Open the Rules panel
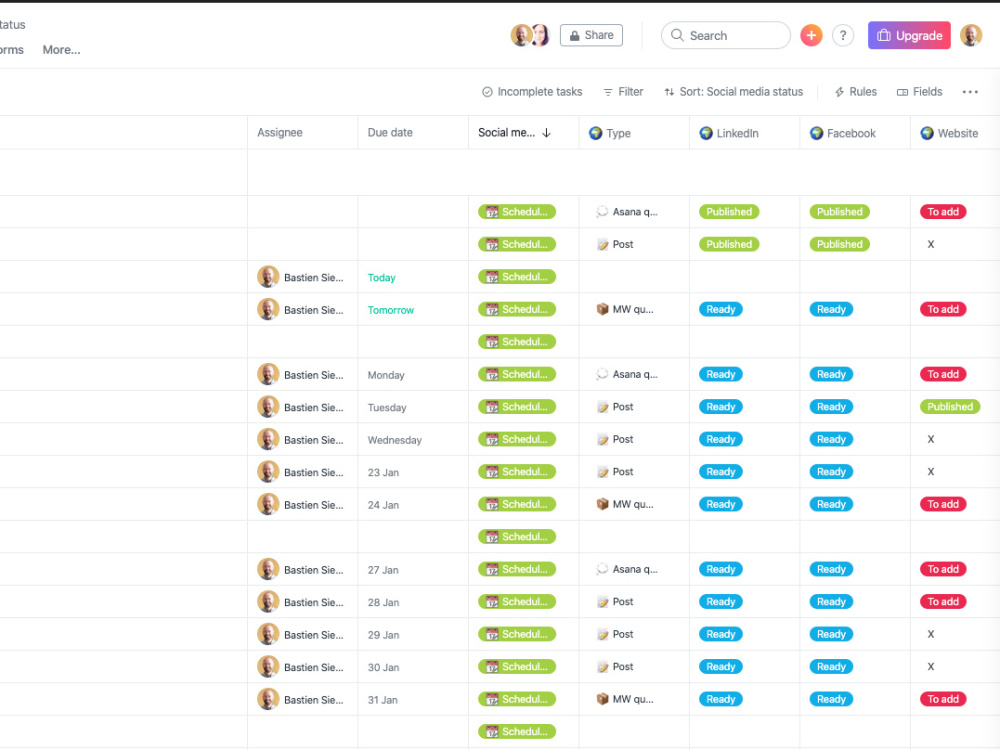This screenshot has height=750, width=1000. (856, 92)
